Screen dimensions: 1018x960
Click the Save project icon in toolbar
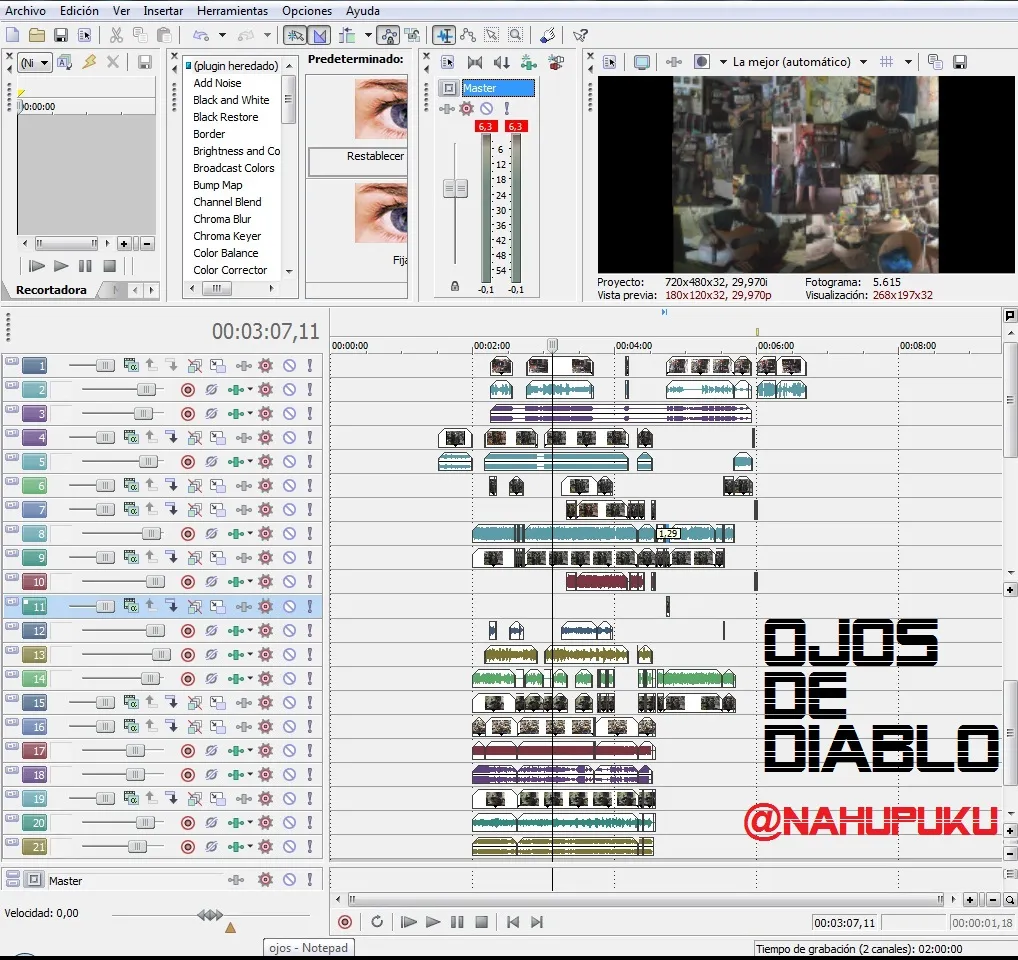[61, 35]
